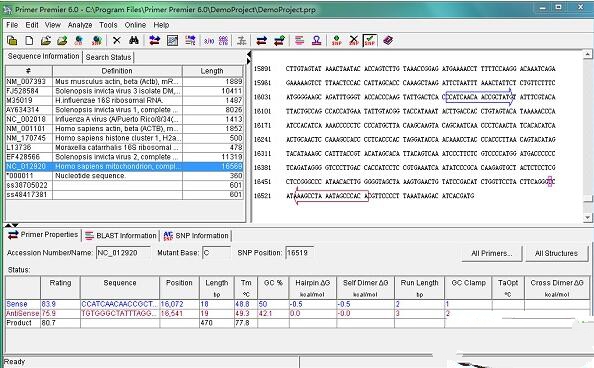Image resolution: width=594 pixels, height=368 pixels.
Task: Select the *000011 Nucleotide sequence row
Action: coord(124,176)
